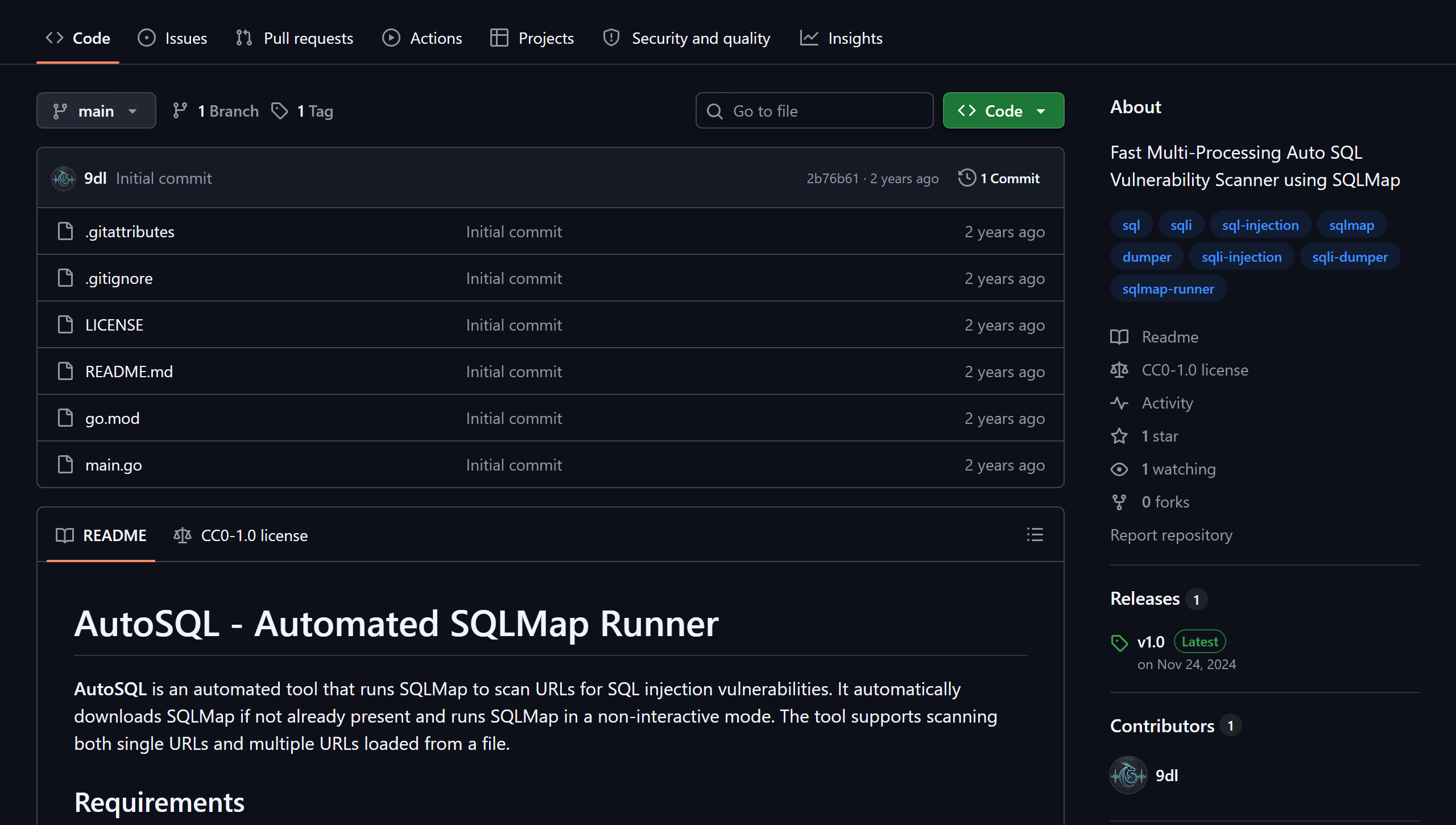
Task: Select the sql-injection topic tag
Action: [x=1260, y=225]
